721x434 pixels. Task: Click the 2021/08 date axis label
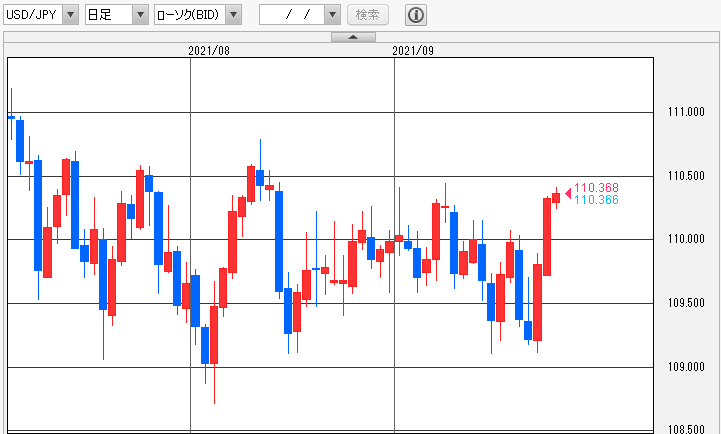(x=209, y=51)
